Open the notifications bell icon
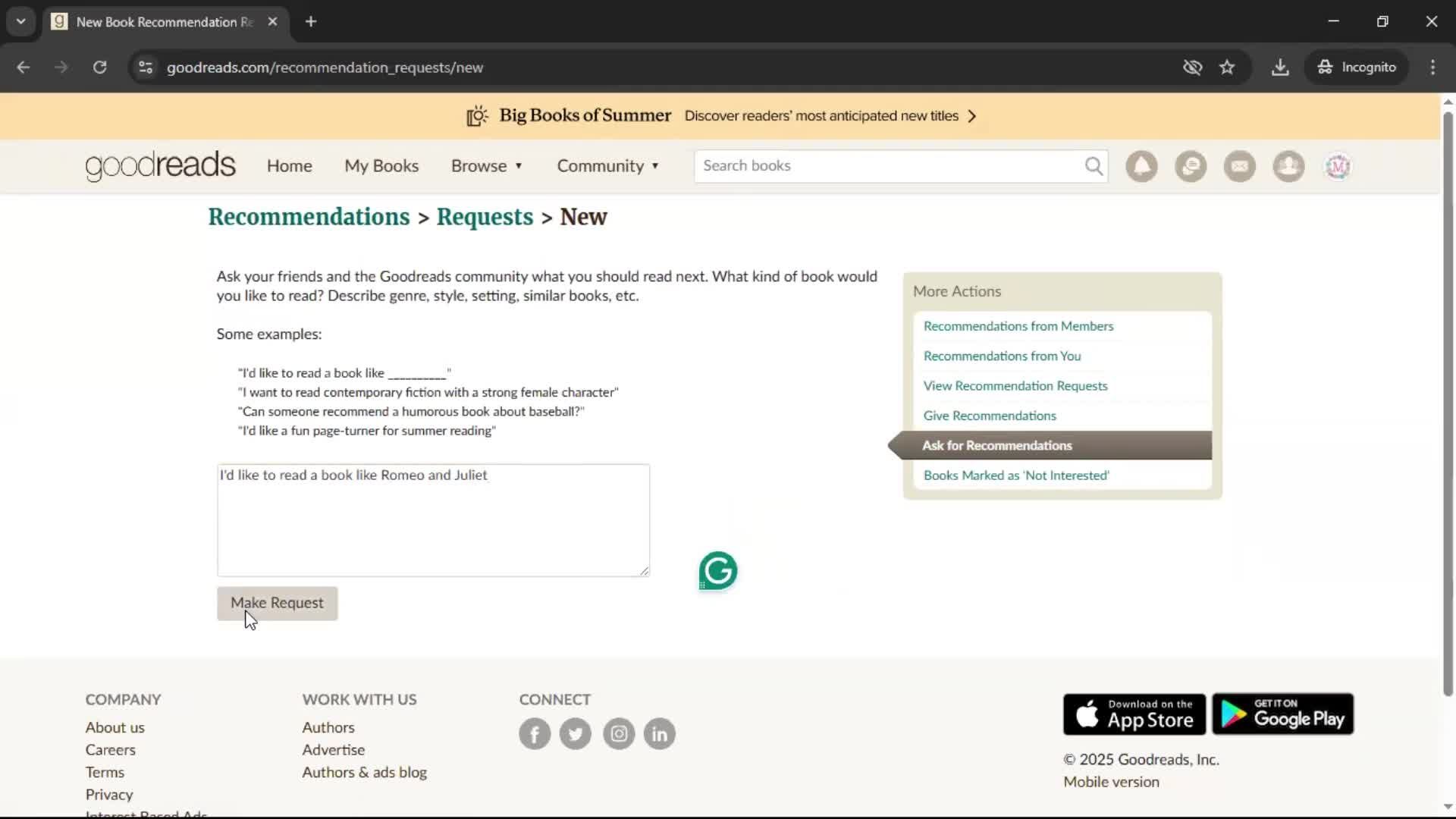Screen dimensions: 1456x819 coord(1141,166)
